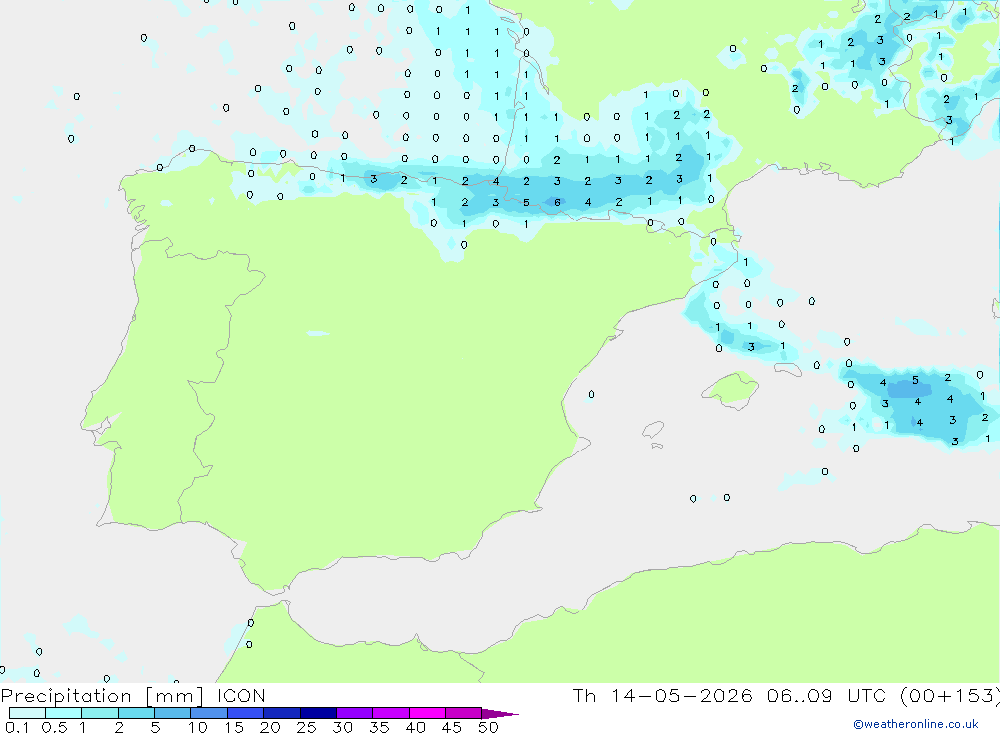Screen dimensions: 1000x733
Task: Click the legend label "10"
Action: (198, 727)
